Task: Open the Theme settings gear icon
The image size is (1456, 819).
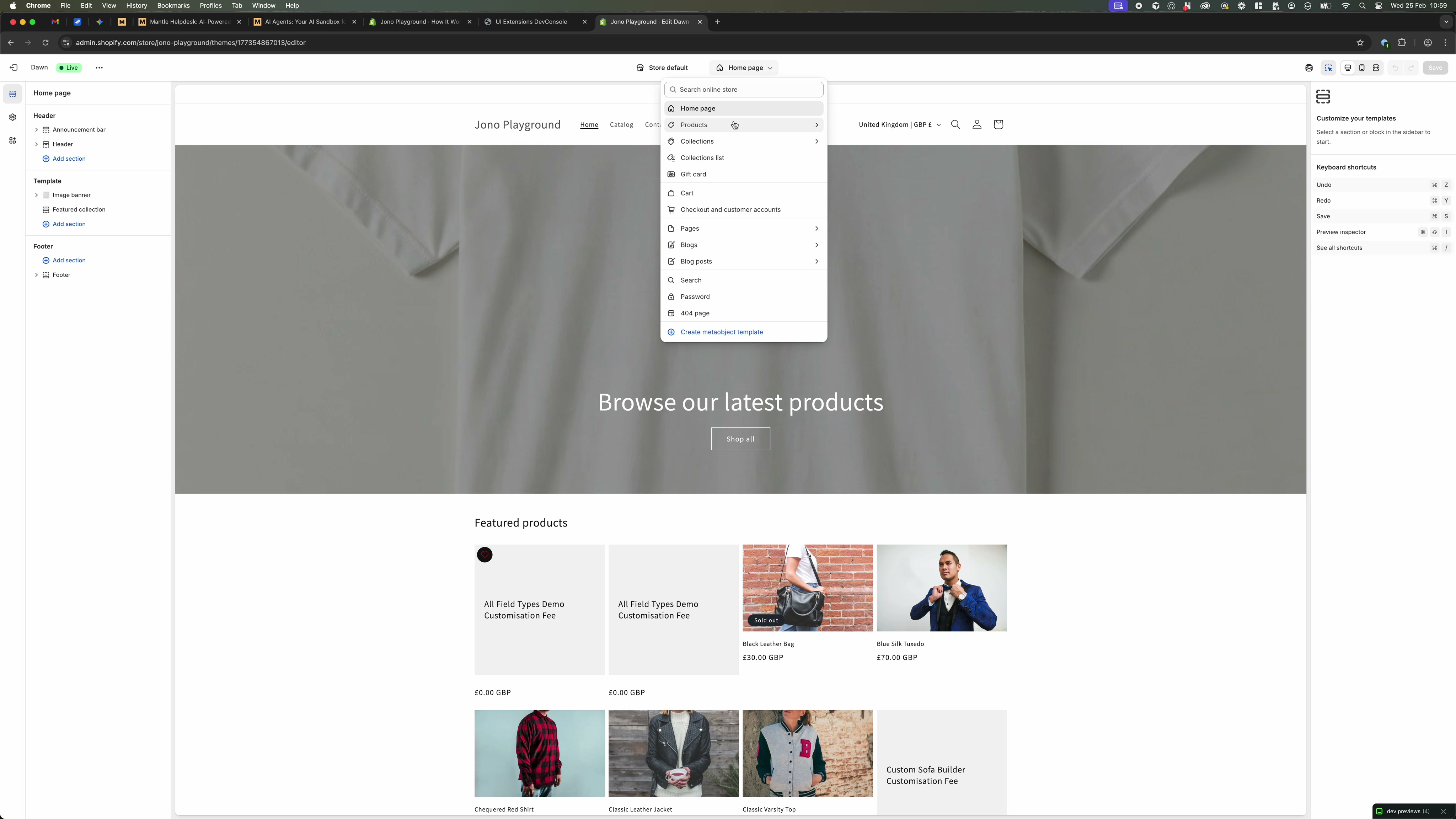Action: pyautogui.click(x=12, y=117)
